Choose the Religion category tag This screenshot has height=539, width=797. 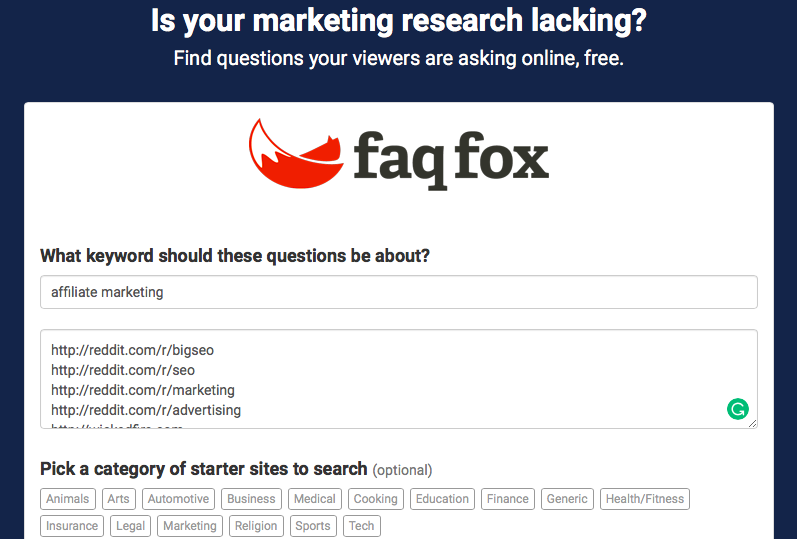click(x=254, y=526)
